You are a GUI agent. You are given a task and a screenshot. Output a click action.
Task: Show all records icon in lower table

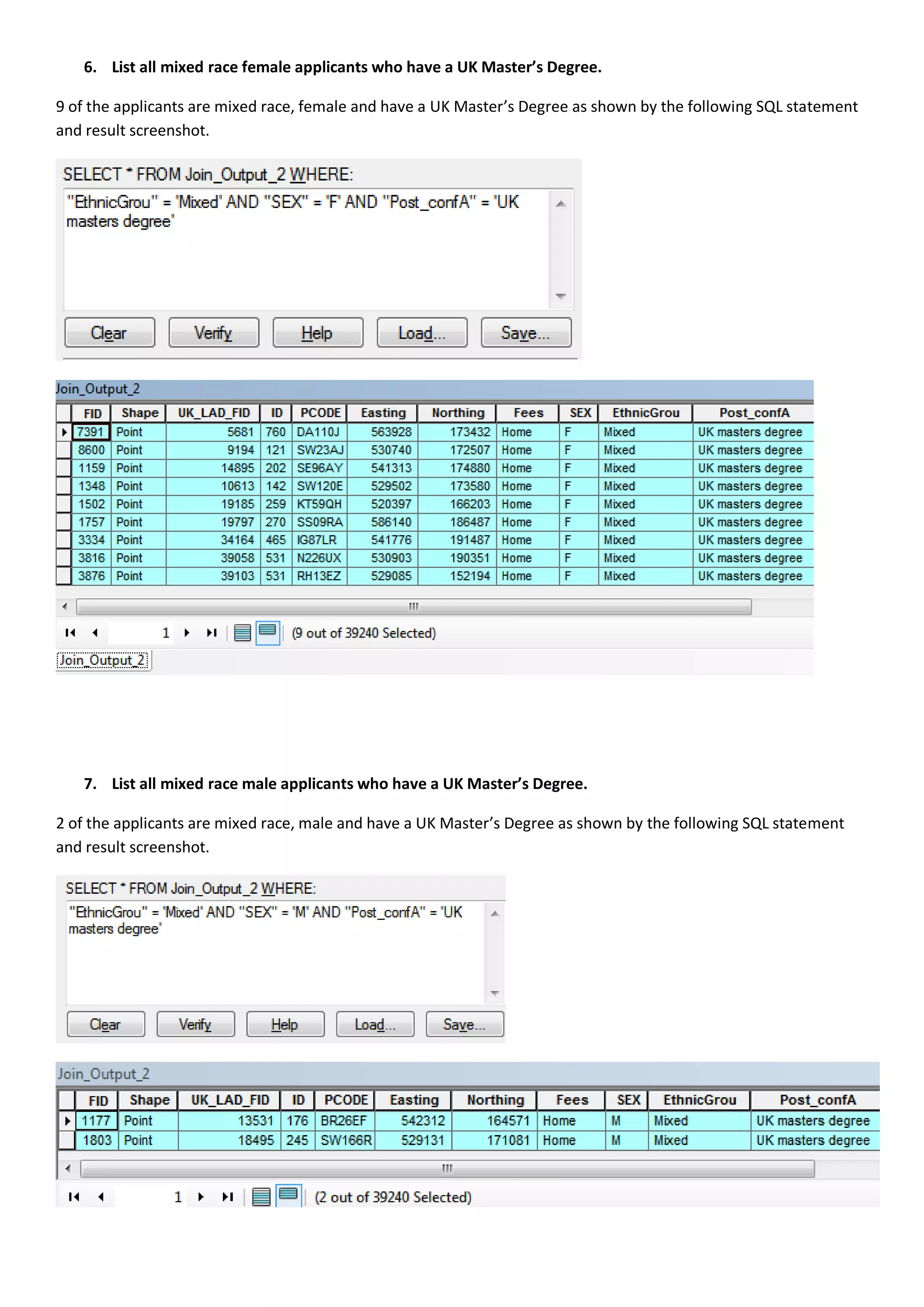pos(261,1196)
